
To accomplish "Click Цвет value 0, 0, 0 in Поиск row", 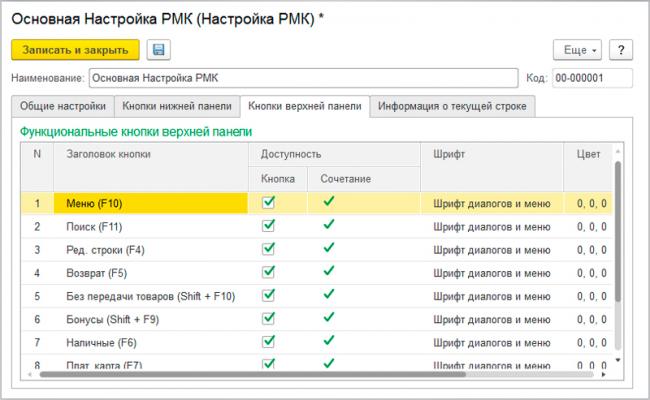I will tap(592, 227).
